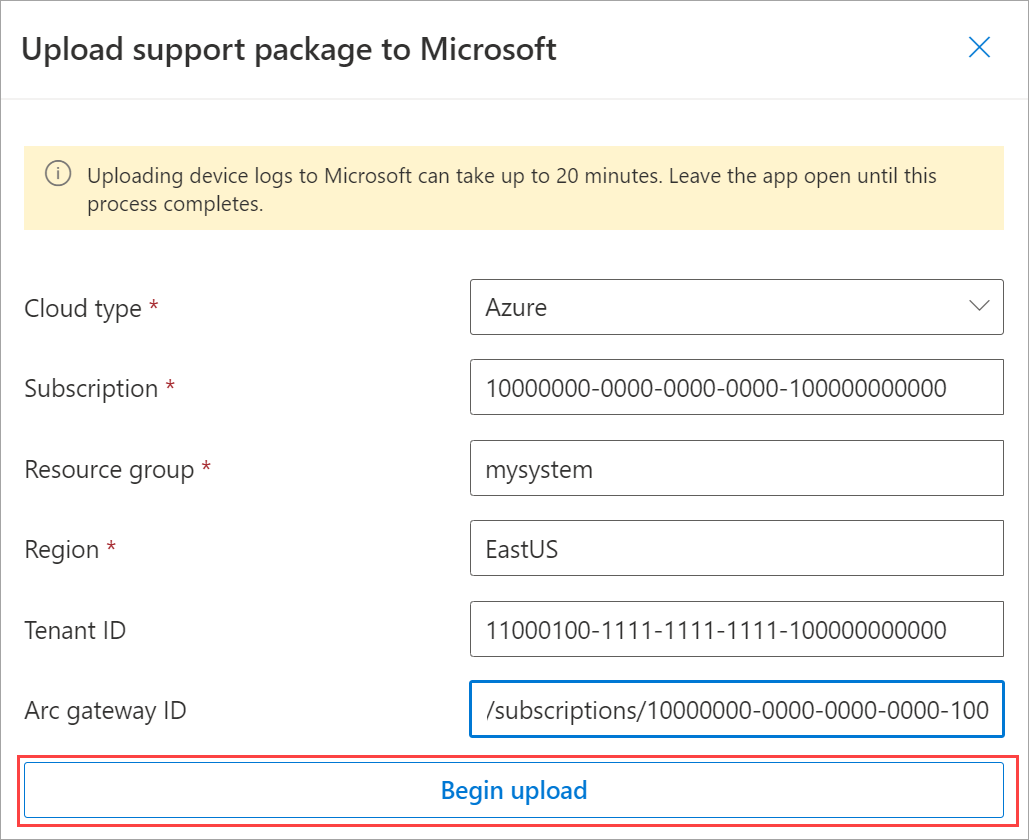Click the dialog title Upload support package to Microsoft
The height and width of the screenshot is (840, 1029).
289,49
